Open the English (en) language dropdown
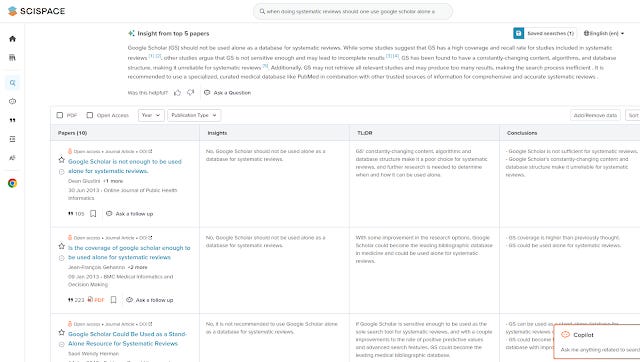The height and width of the screenshot is (362, 640). 604,33
